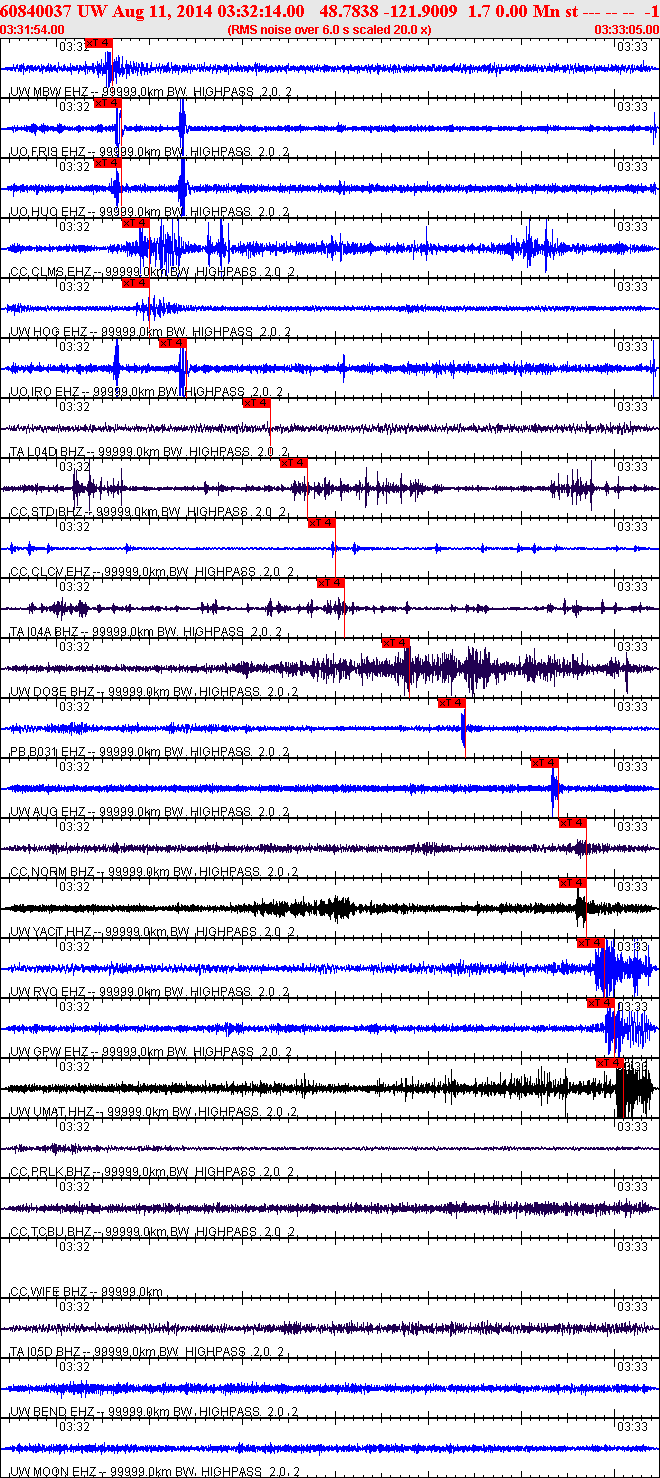Select the CC CLCV EHZ station label

(152, 571)
